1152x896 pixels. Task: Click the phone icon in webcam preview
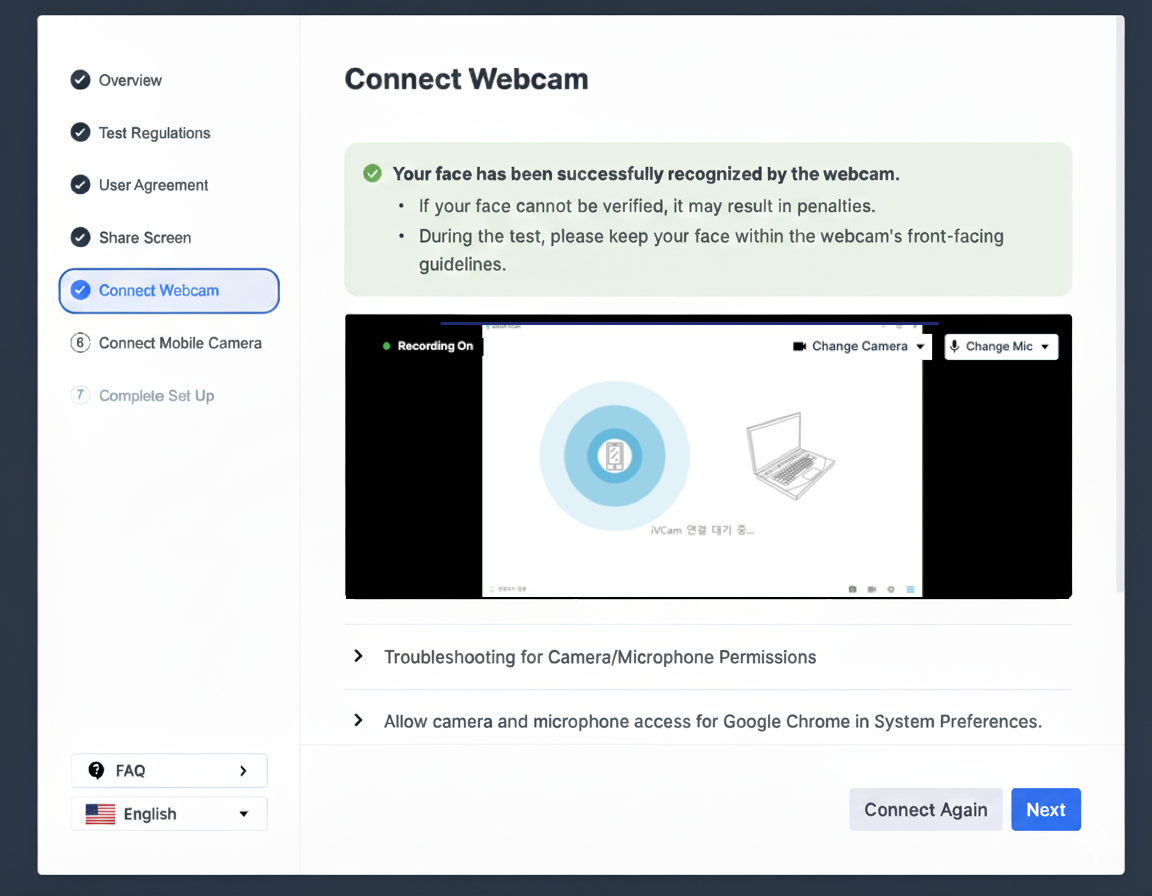pyautogui.click(x=614, y=456)
